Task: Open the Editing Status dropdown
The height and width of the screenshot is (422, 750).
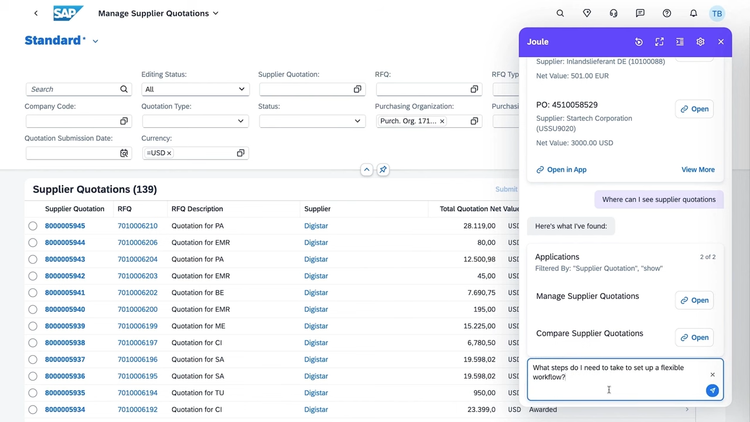Action: pos(194,89)
